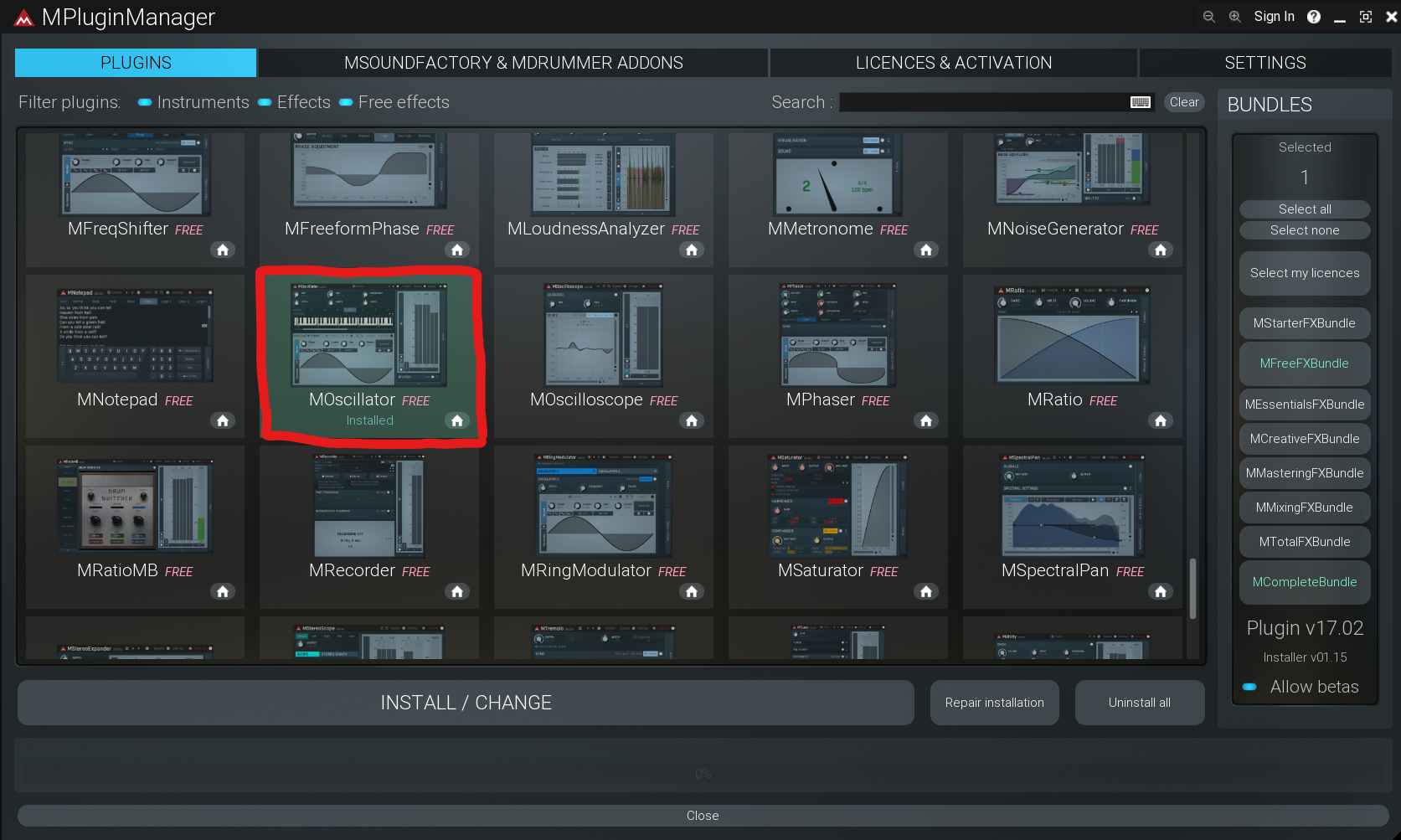
Task: Open MFreeformPhase home page icon
Action: [457, 250]
